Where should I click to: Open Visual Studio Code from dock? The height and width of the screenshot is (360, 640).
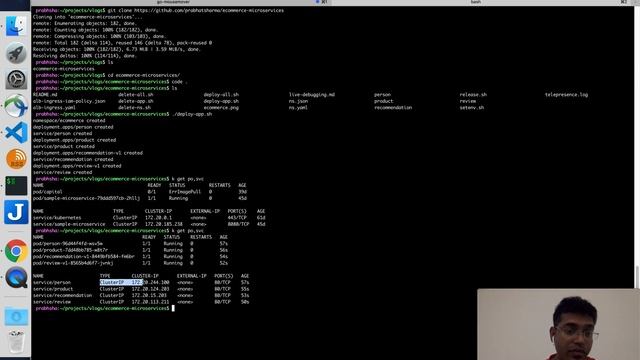(16, 132)
